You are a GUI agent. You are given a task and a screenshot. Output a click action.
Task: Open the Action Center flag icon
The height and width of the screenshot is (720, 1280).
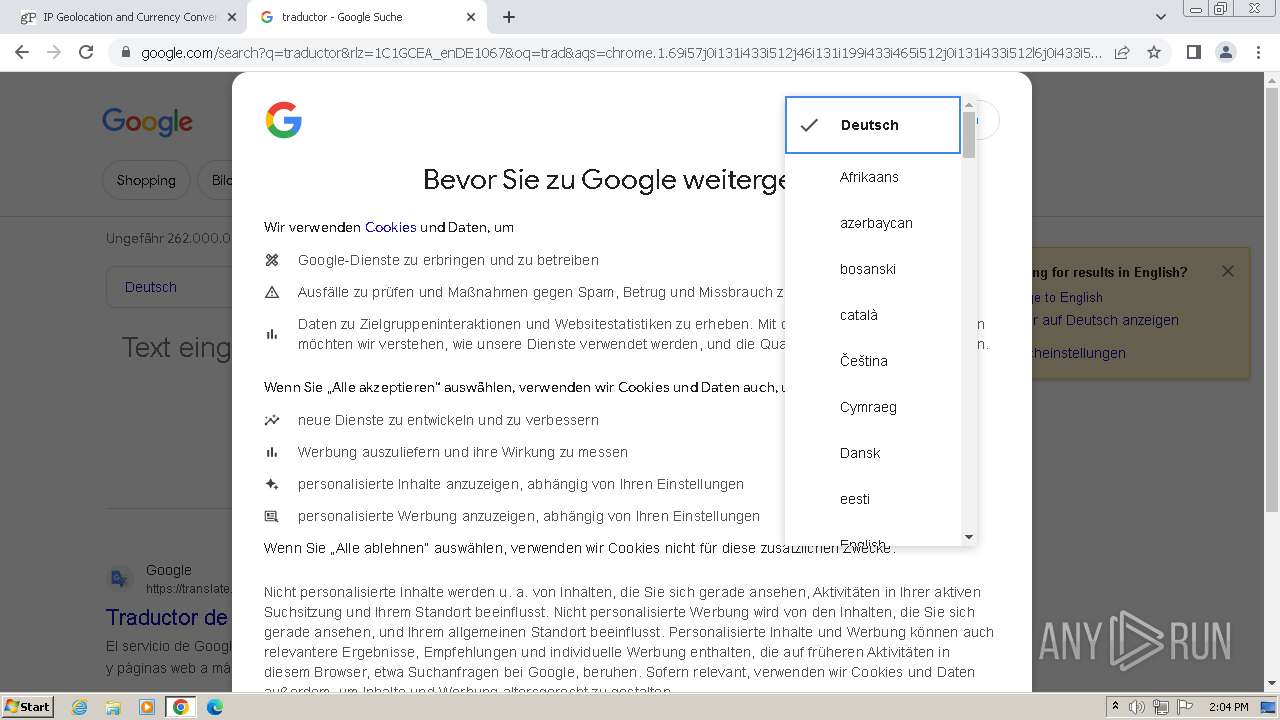[1183, 707]
